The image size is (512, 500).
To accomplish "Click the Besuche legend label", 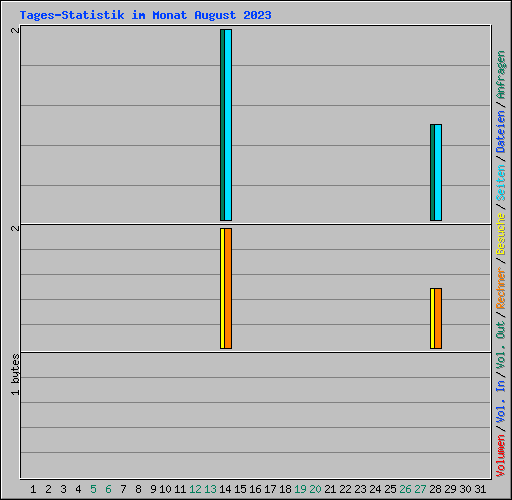I will (501, 234).
